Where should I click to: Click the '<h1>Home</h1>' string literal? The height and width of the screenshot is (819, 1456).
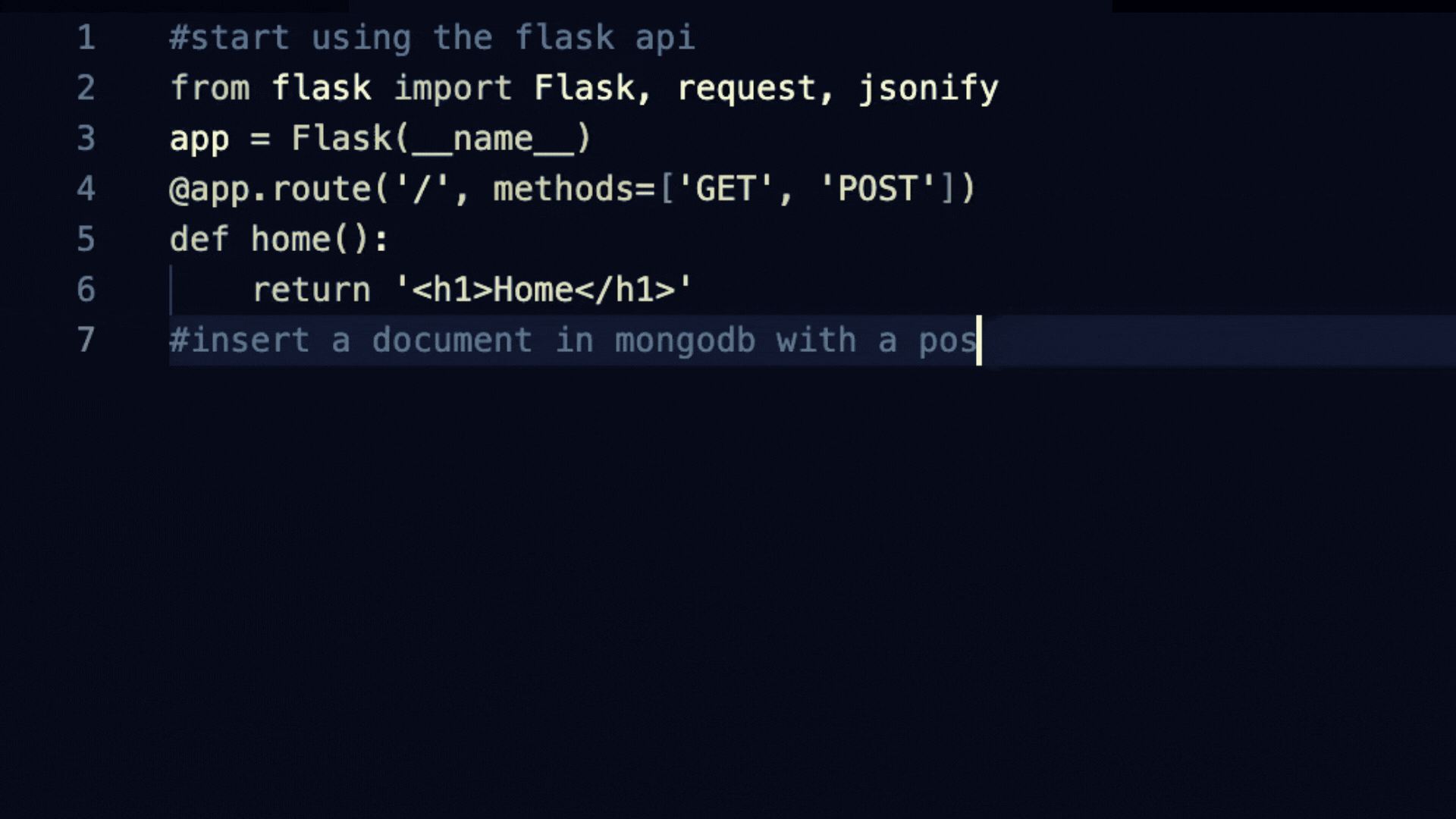tap(544, 290)
